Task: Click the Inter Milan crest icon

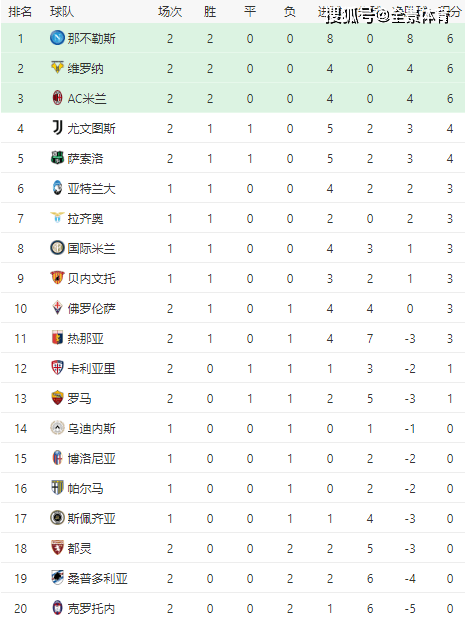Action: click(x=57, y=248)
